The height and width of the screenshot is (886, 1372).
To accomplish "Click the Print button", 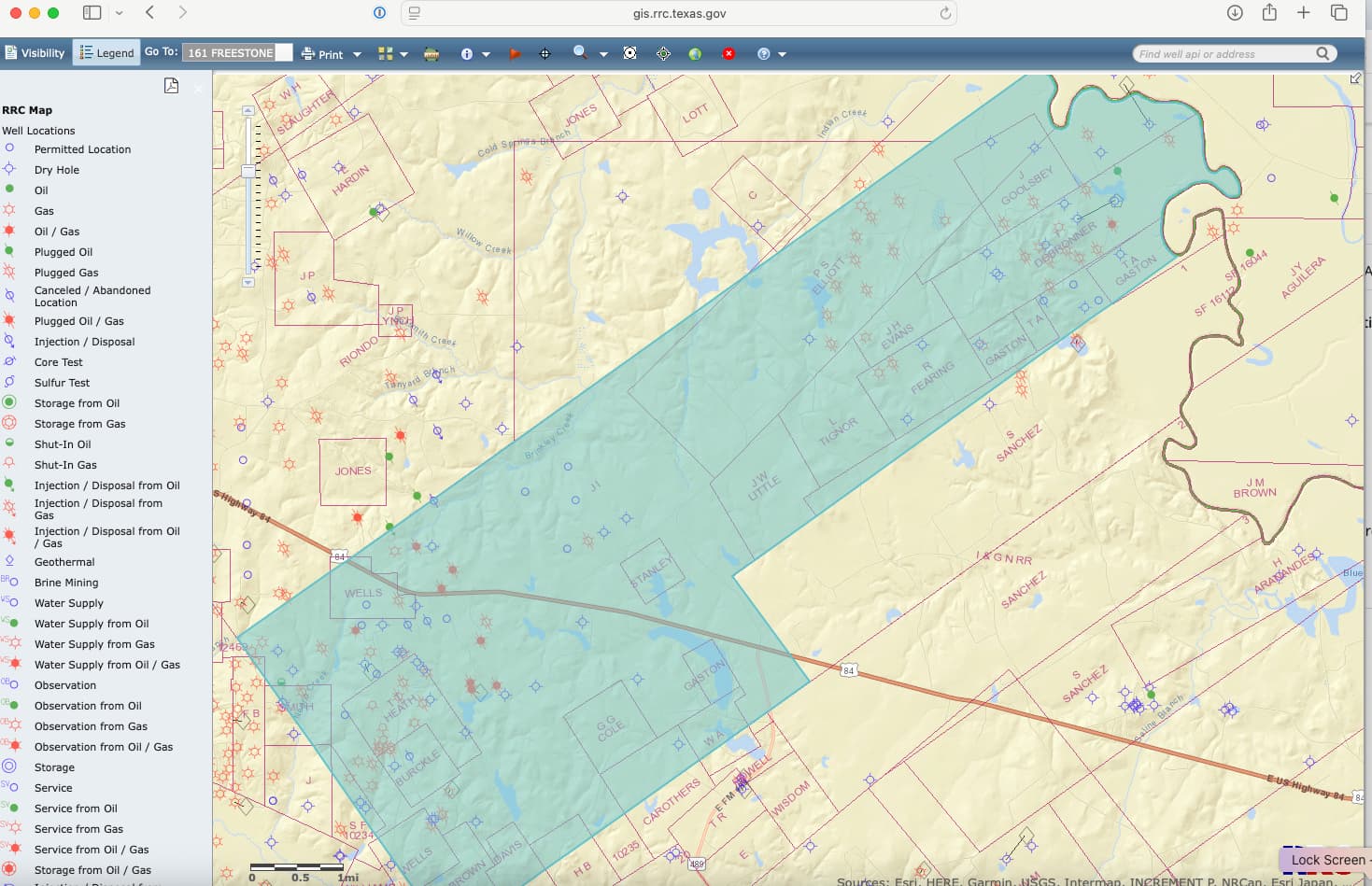I will [322, 54].
